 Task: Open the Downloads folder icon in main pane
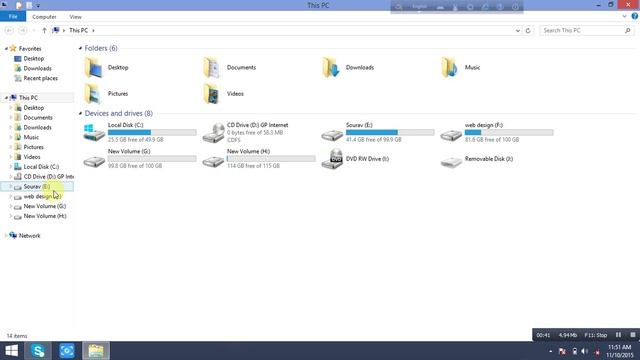331,67
